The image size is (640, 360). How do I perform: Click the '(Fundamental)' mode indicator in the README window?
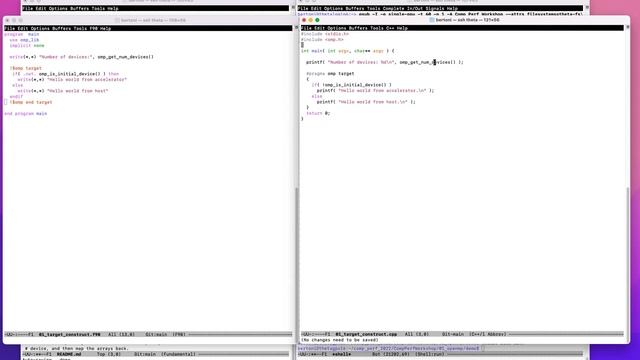pos(178,354)
